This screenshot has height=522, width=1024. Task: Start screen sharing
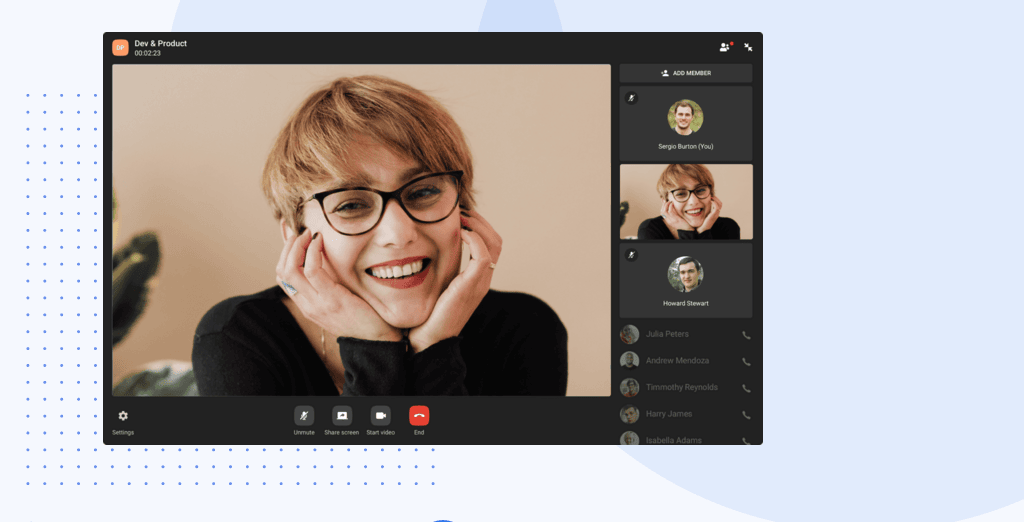[x=342, y=416]
